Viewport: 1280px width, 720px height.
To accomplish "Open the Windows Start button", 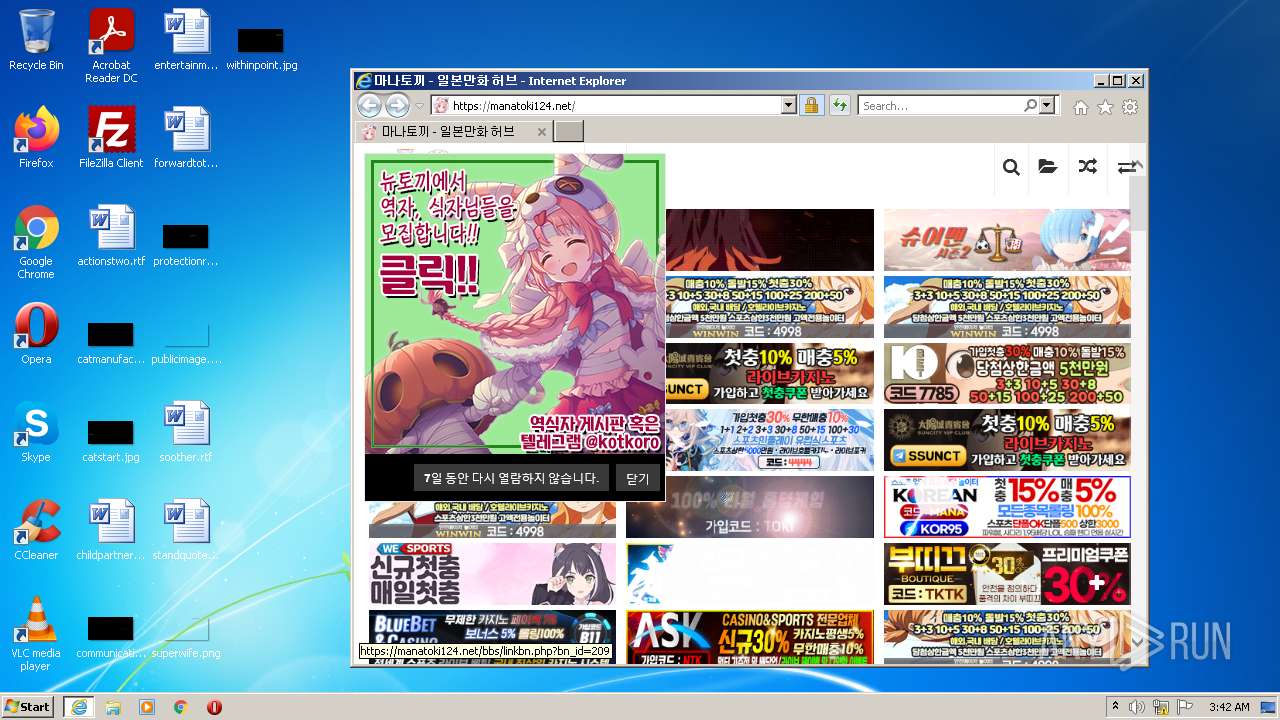I will [27, 706].
